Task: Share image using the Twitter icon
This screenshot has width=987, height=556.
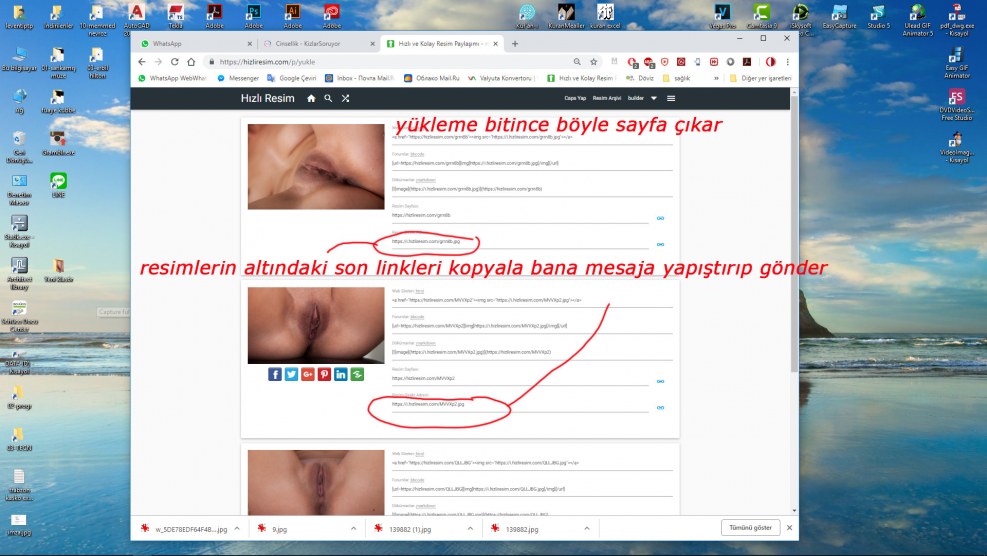Action: (291, 374)
